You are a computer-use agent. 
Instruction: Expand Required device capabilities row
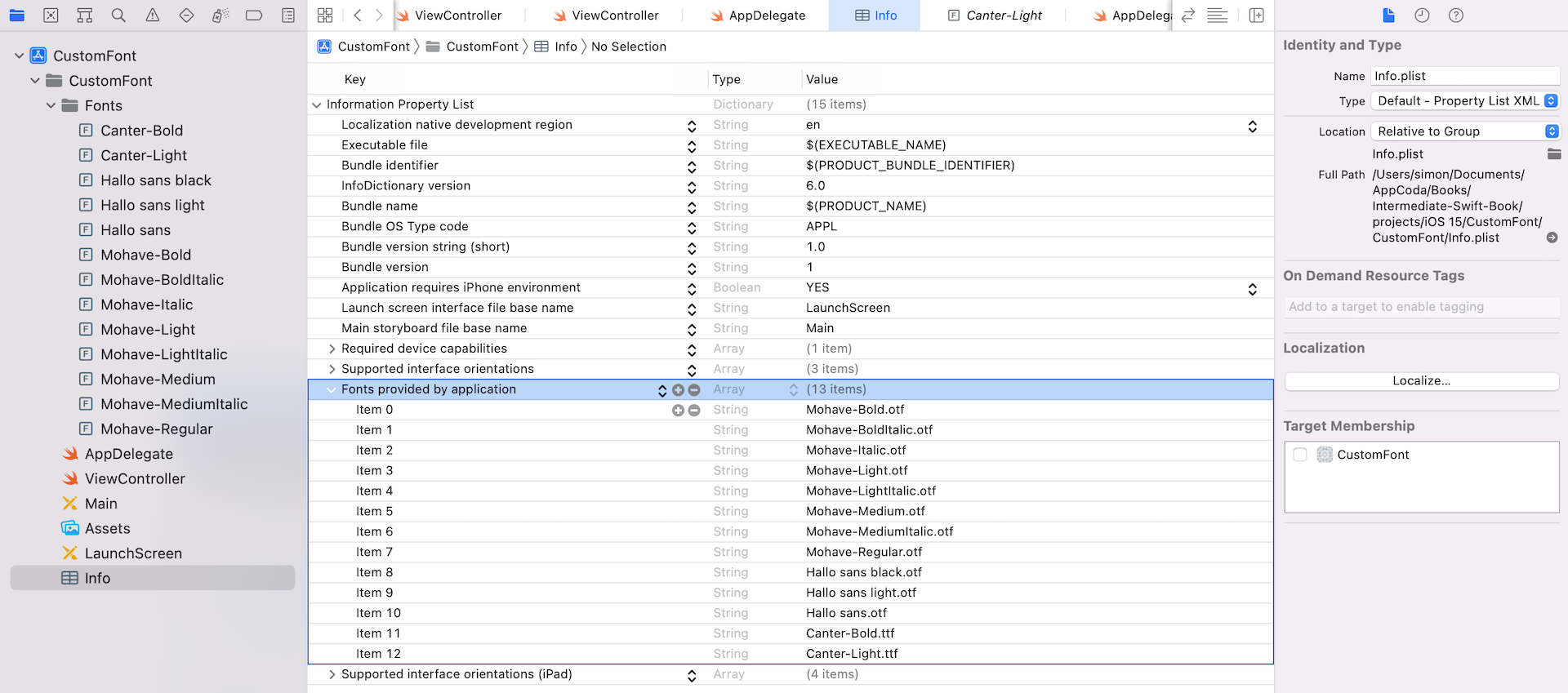pyautogui.click(x=332, y=349)
